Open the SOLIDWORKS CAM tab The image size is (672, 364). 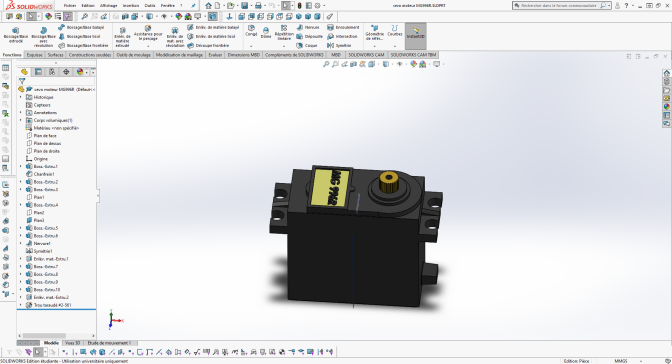366,55
